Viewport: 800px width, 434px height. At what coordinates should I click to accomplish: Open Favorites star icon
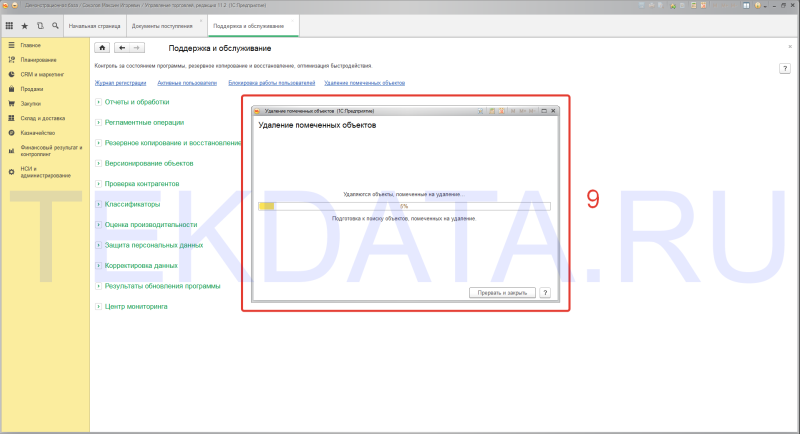click(24, 25)
